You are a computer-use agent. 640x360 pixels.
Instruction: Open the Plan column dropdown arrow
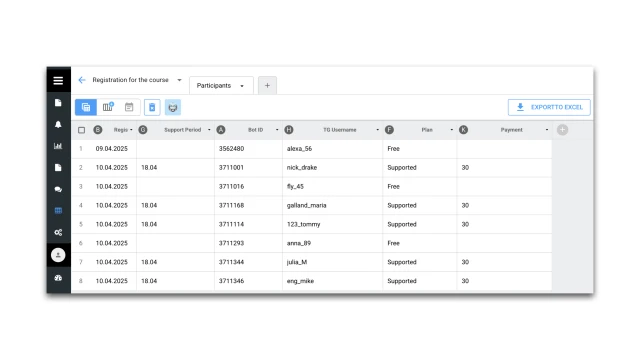(x=451, y=130)
